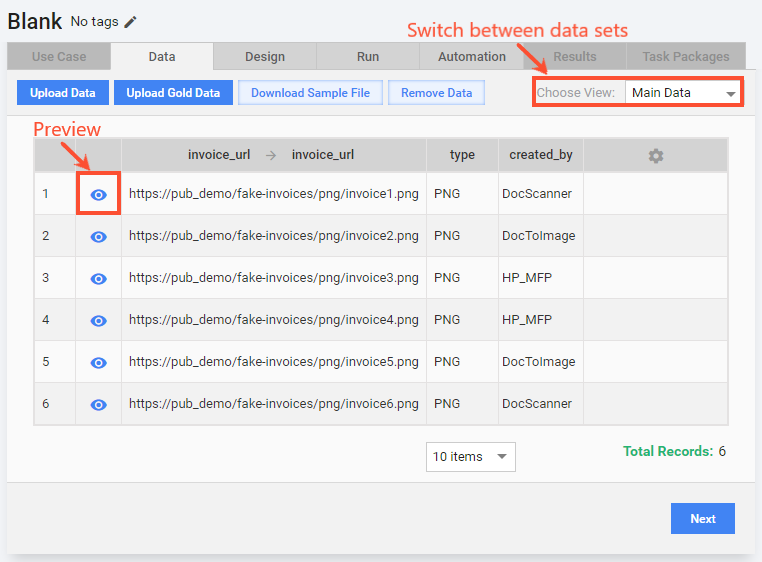Click DocScanner in row 6
This screenshot has width=762, height=562.
tap(537, 404)
